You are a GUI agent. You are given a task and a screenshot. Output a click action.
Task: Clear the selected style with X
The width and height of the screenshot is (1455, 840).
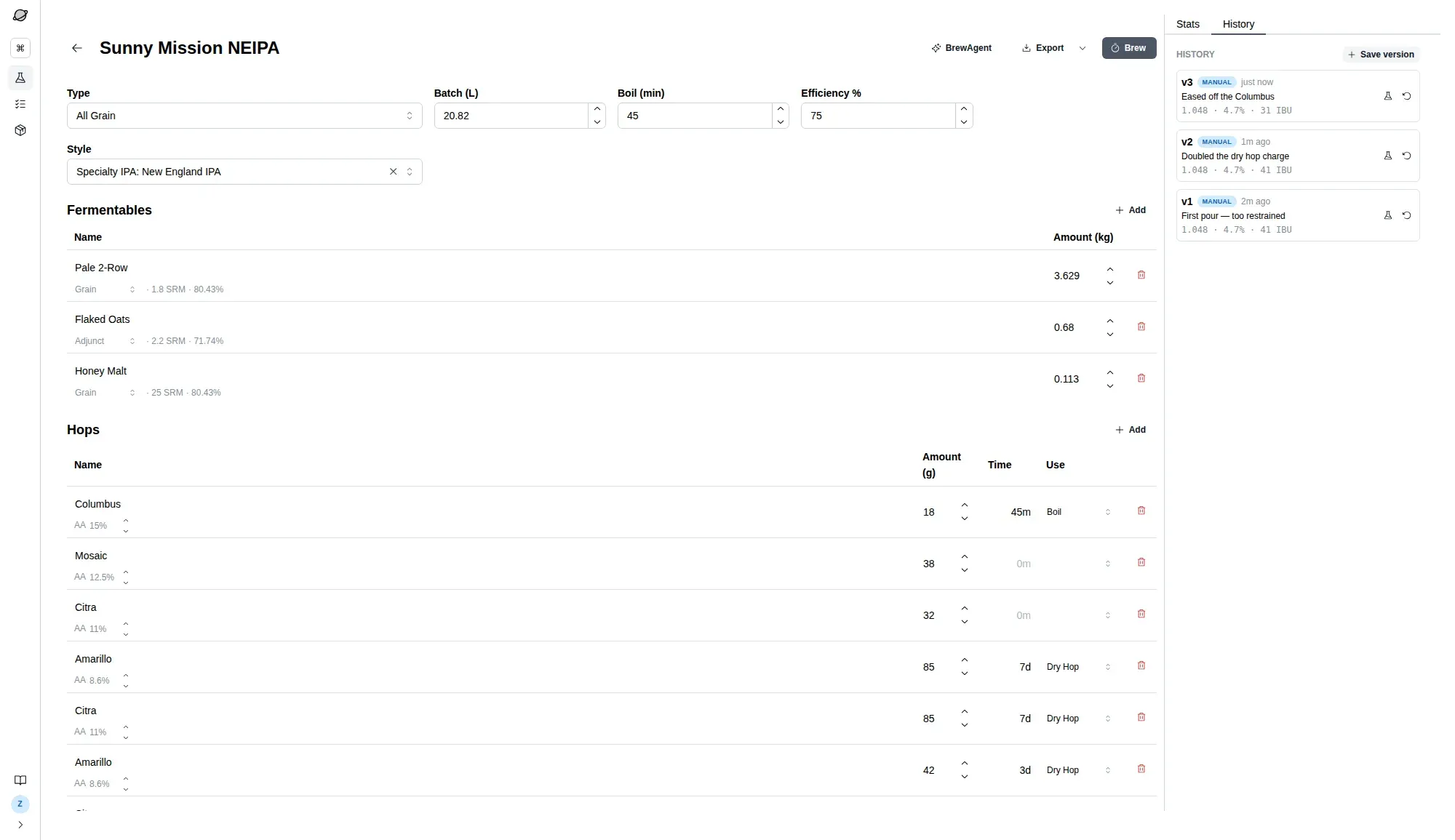pyautogui.click(x=394, y=172)
